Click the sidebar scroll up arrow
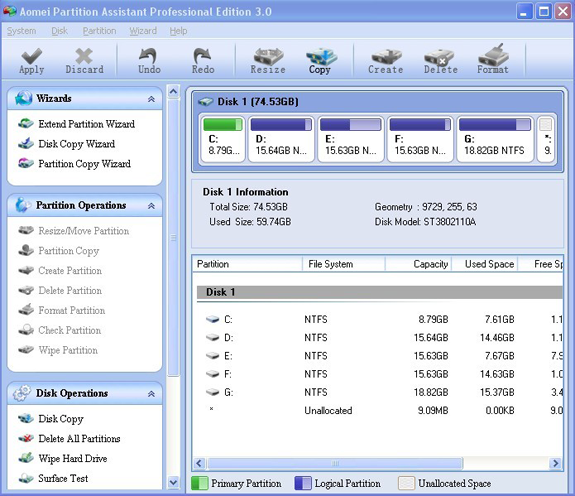575x496 pixels. (173, 91)
